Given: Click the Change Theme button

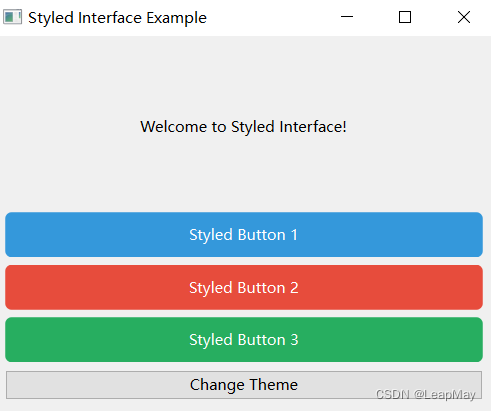Looking at the screenshot, I should pos(244,385).
